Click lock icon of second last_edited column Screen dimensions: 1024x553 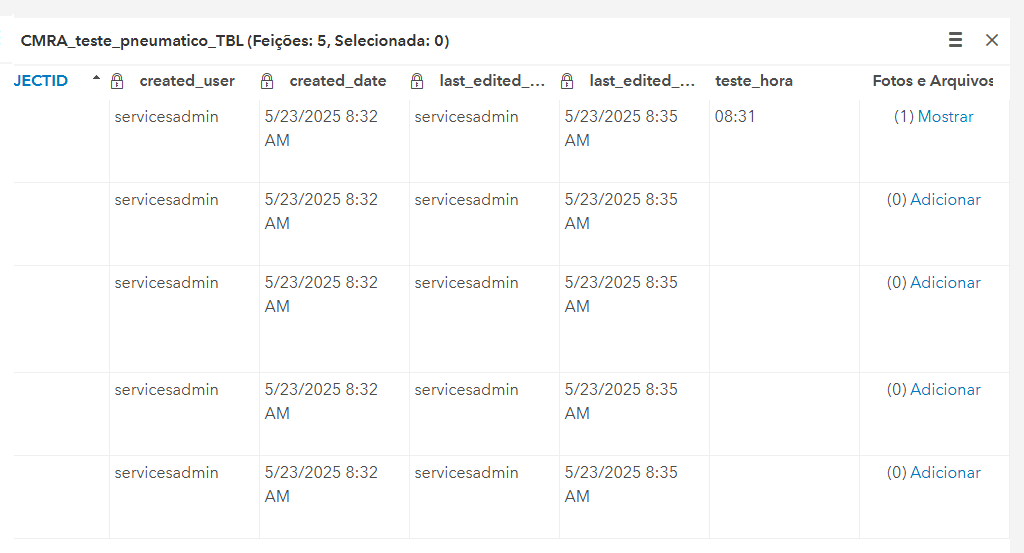[x=568, y=81]
